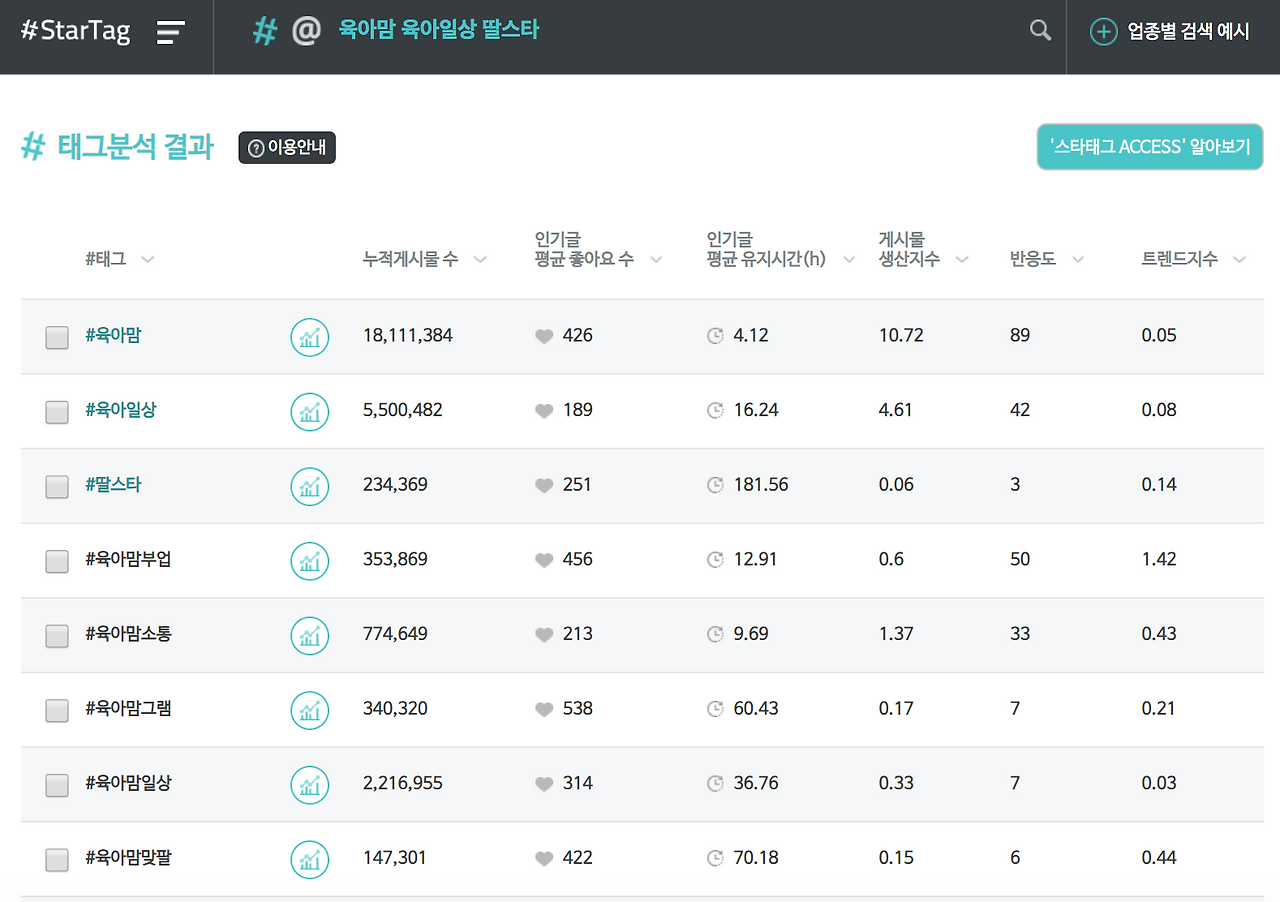
Task: Open 업종별 검색 예시 menu
Action: [1170, 32]
